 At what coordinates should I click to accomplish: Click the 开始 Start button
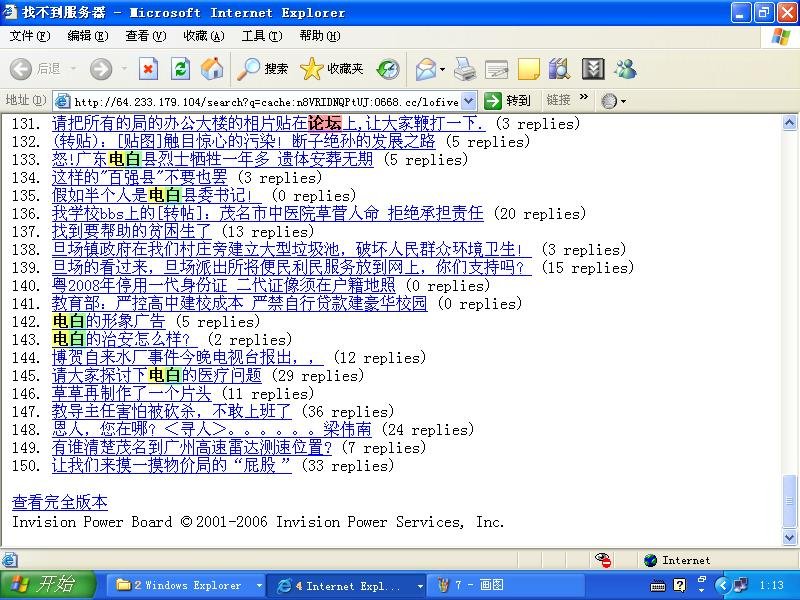point(42,585)
